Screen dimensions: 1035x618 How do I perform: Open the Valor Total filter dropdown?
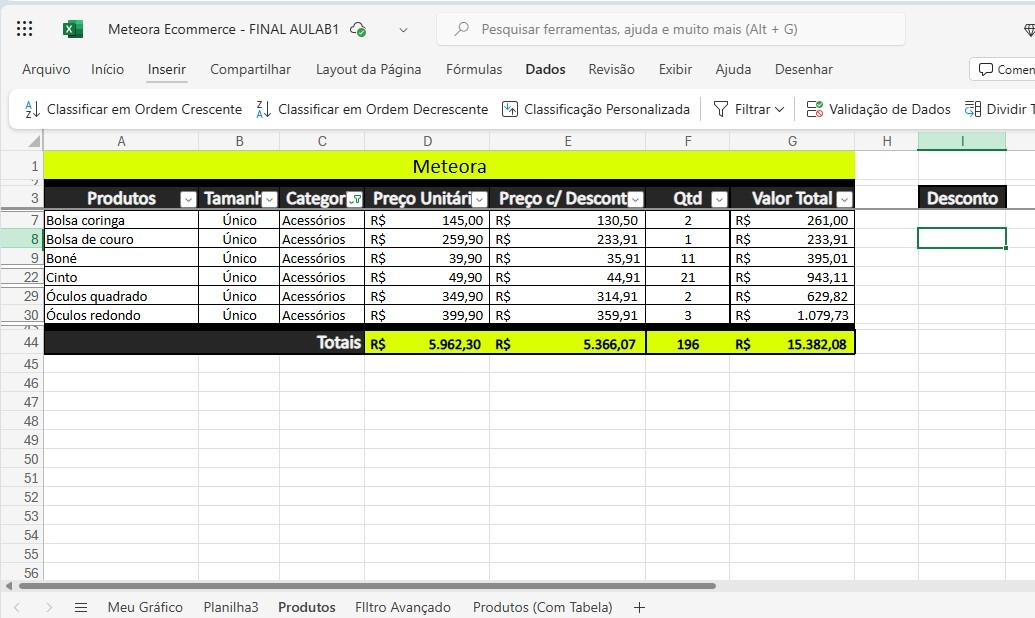click(x=844, y=199)
